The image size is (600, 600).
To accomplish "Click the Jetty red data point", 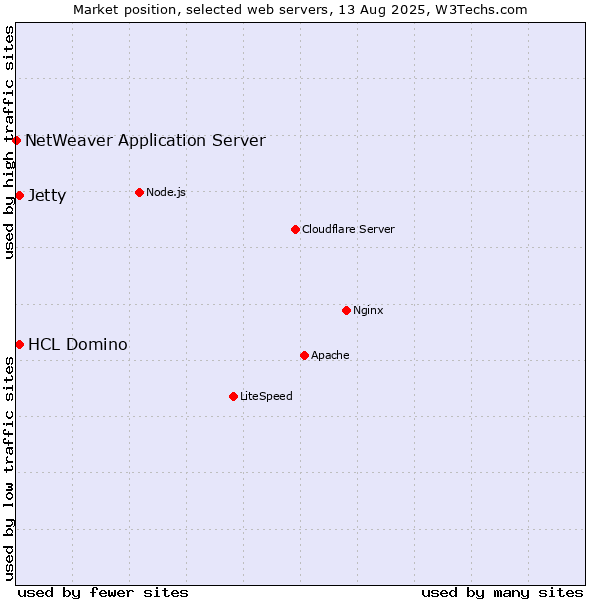I will coord(20,196).
